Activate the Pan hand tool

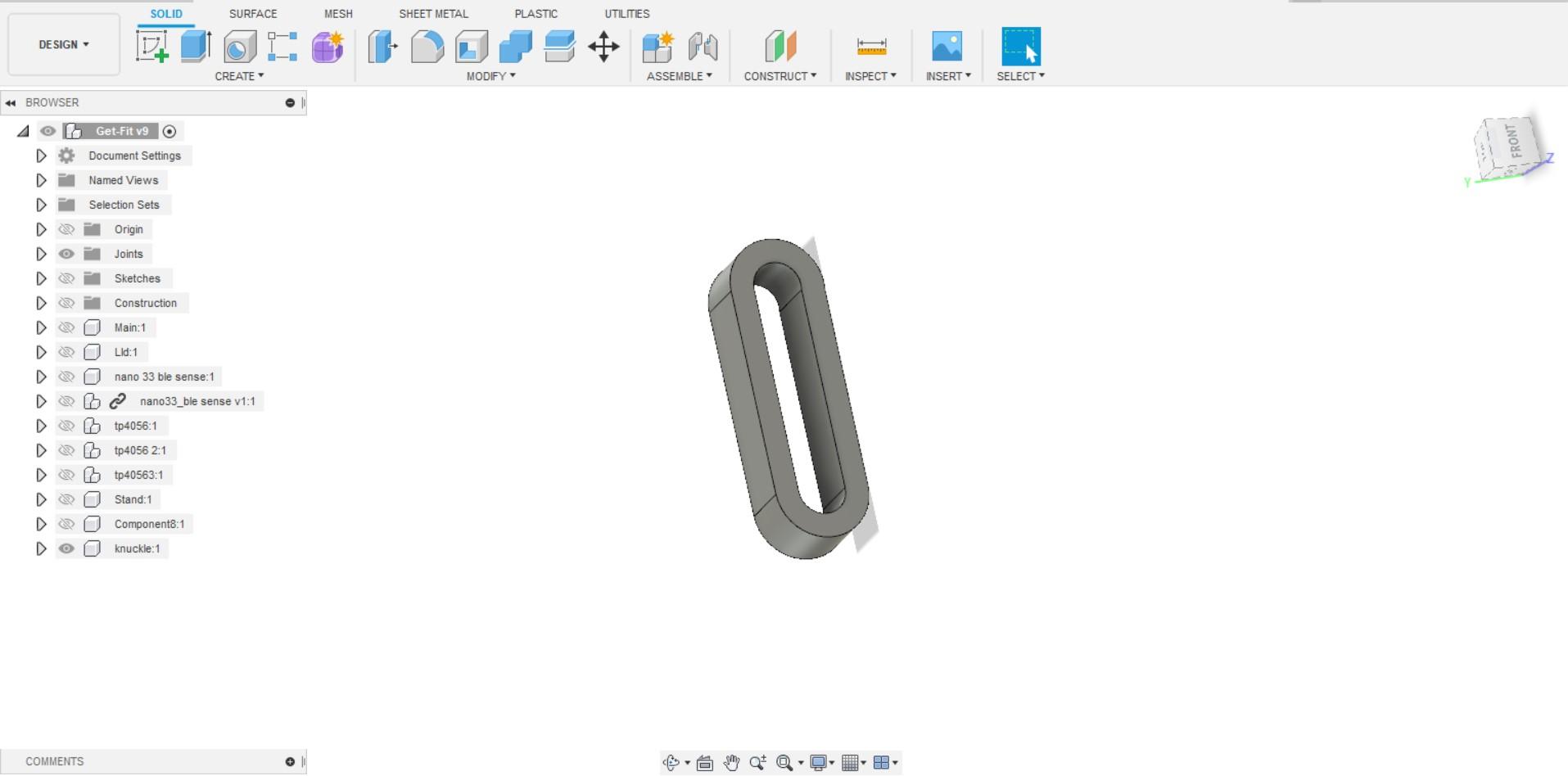(731, 763)
